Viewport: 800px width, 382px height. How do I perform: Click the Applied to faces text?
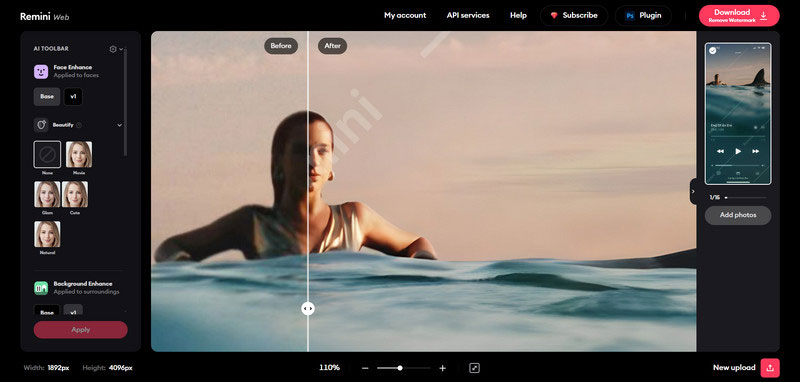(x=76, y=75)
